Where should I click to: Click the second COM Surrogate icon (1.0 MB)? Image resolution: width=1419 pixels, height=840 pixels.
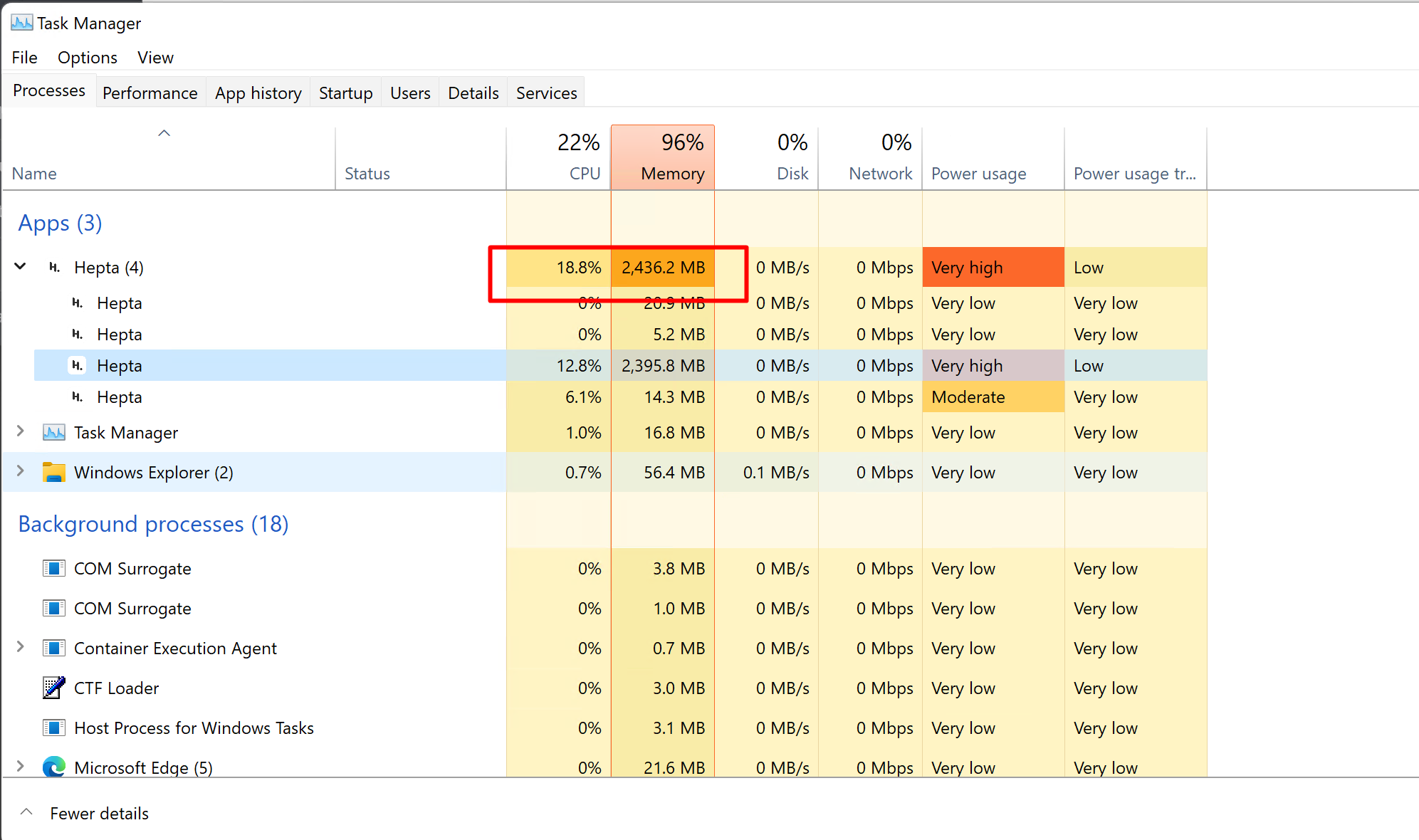[x=54, y=608]
